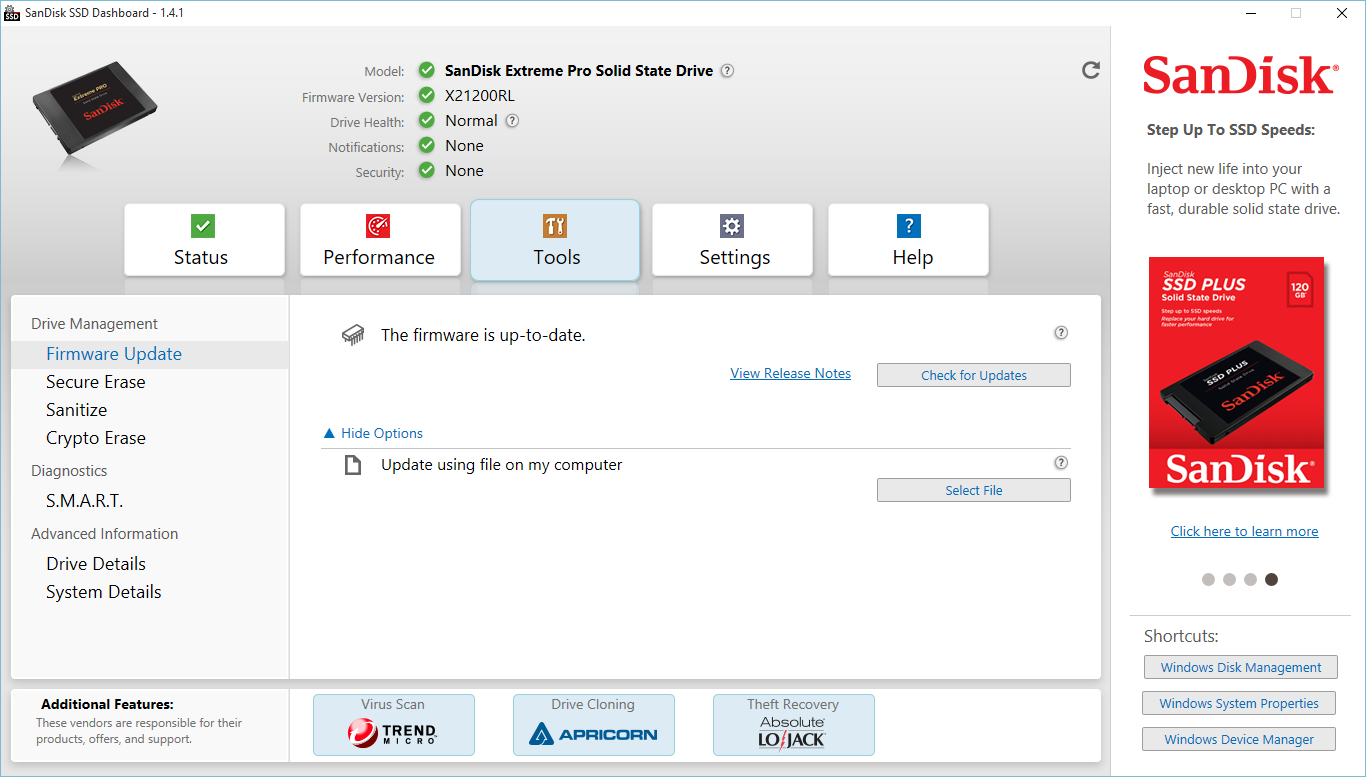Select the fourth carousel dot
Screen dimensions: 1366x777
(x=1271, y=579)
